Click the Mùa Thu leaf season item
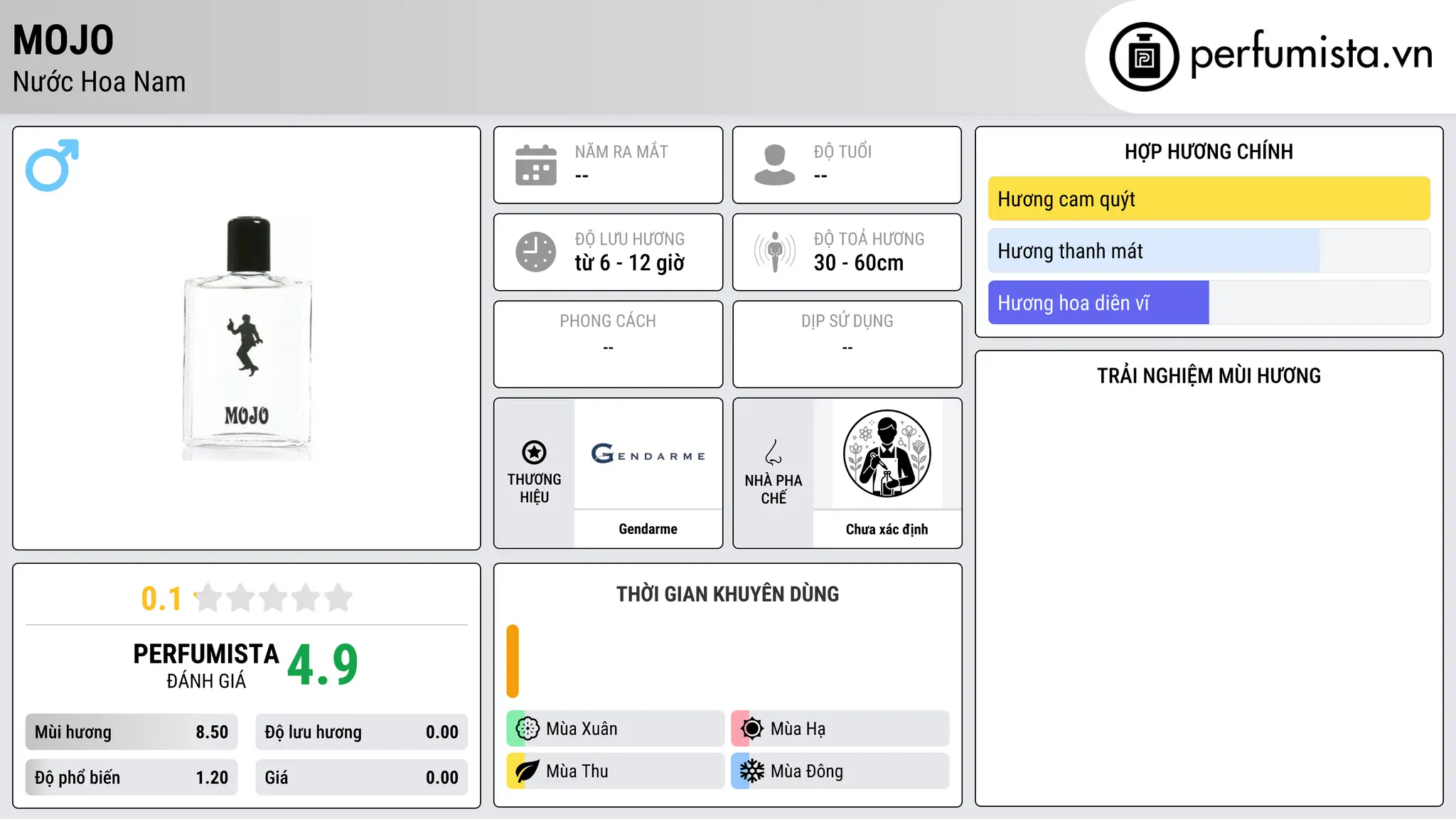Viewport: 1456px width, 819px height. pos(616,771)
